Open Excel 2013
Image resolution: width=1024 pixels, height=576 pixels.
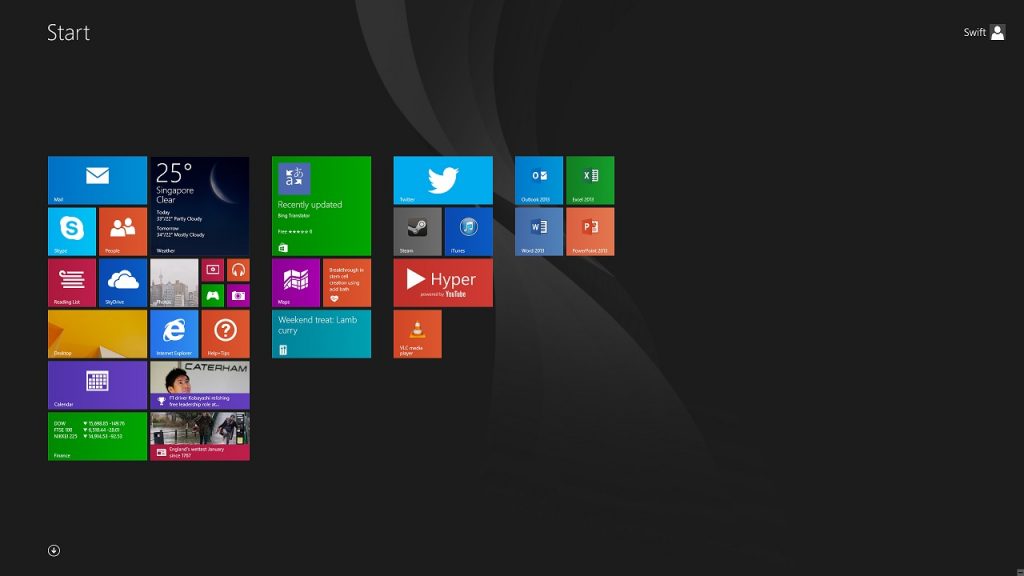pyautogui.click(x=590, y=180)
